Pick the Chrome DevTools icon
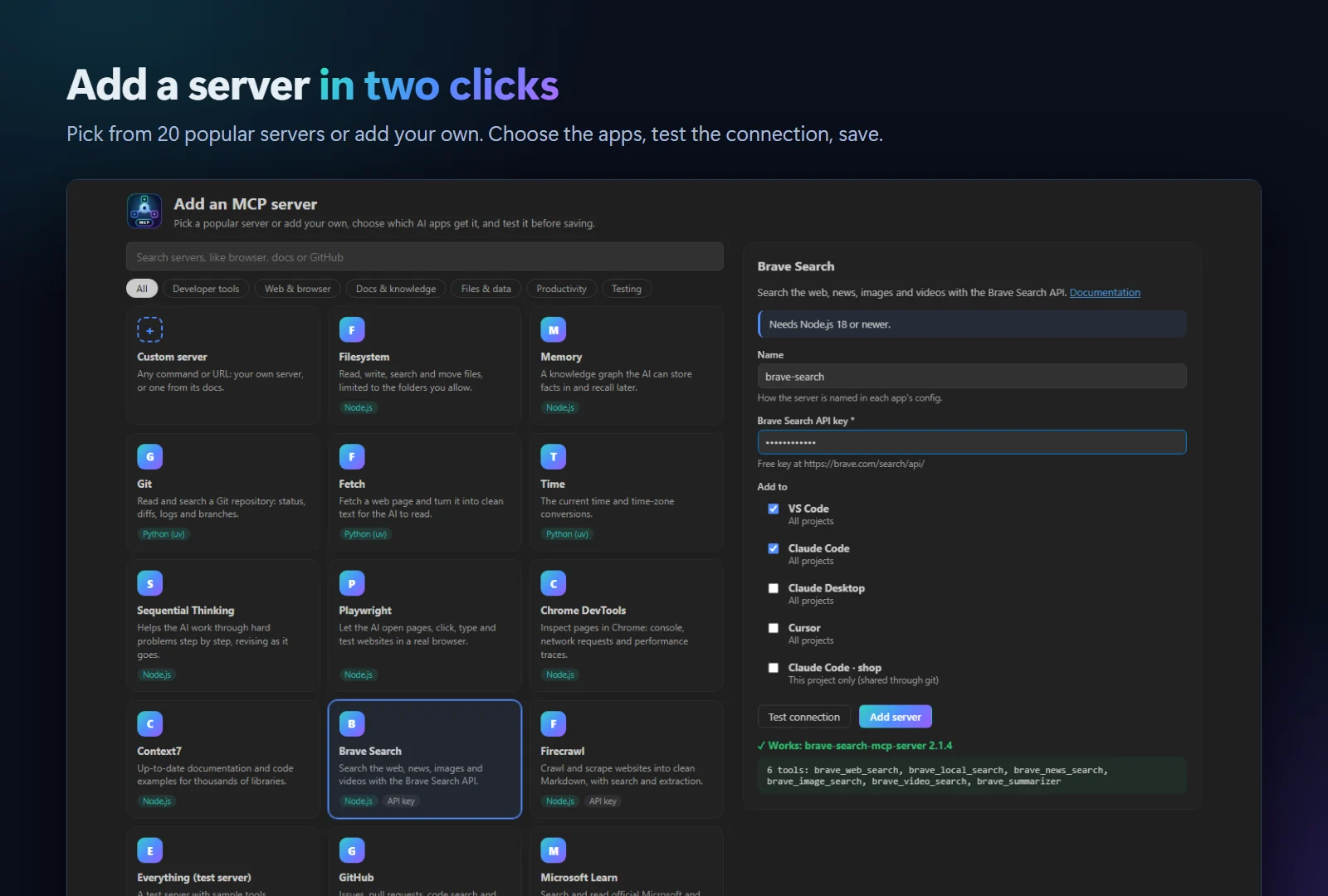This screenshot has width=1328, height=896. (x=554, y=583)
